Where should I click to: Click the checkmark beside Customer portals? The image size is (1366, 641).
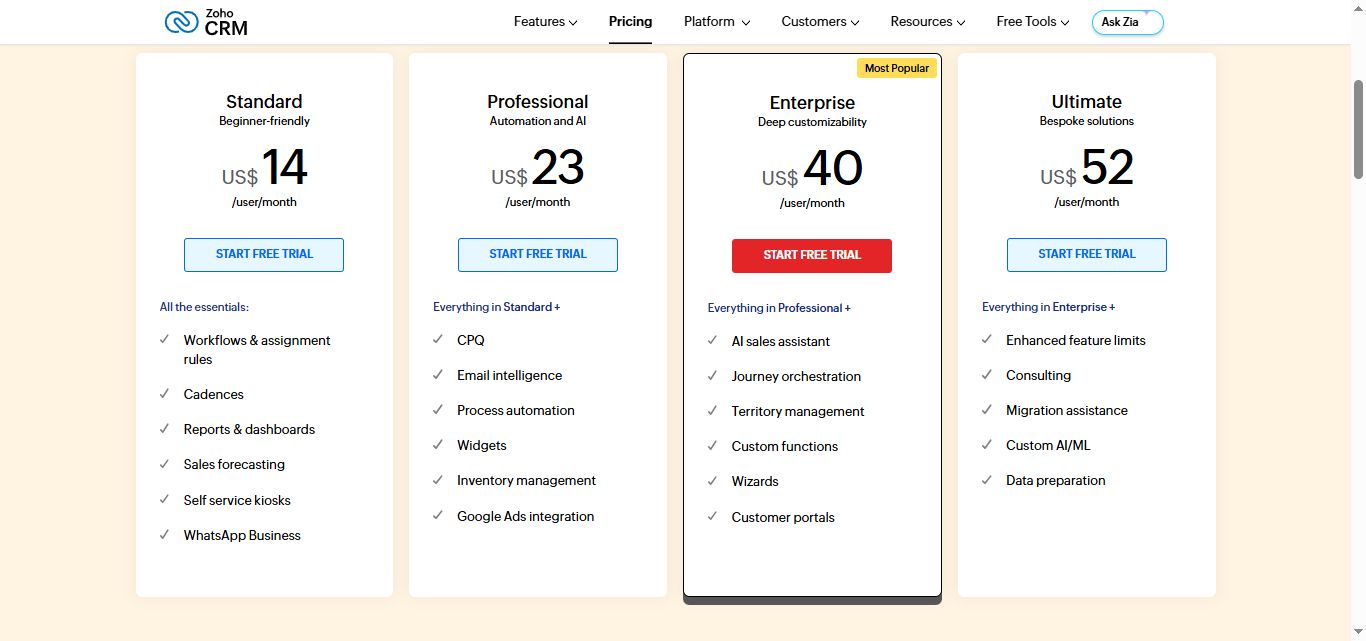pos(711,517)
